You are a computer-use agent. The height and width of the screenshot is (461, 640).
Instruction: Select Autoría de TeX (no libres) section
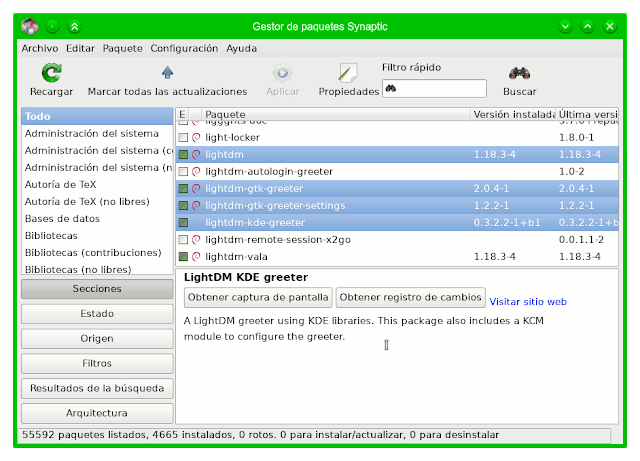(97, 202)
